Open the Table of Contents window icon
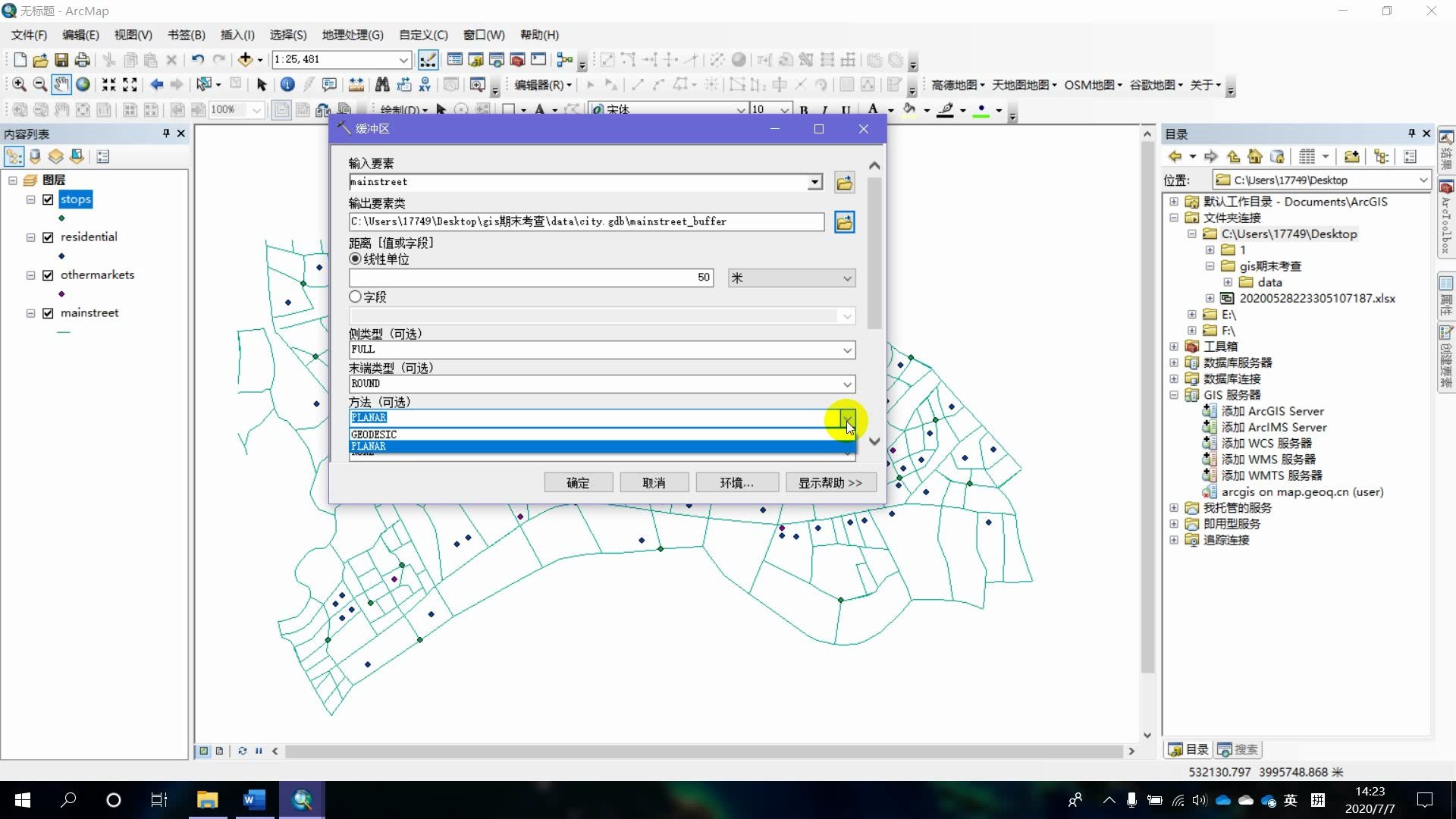 [455, 59]
